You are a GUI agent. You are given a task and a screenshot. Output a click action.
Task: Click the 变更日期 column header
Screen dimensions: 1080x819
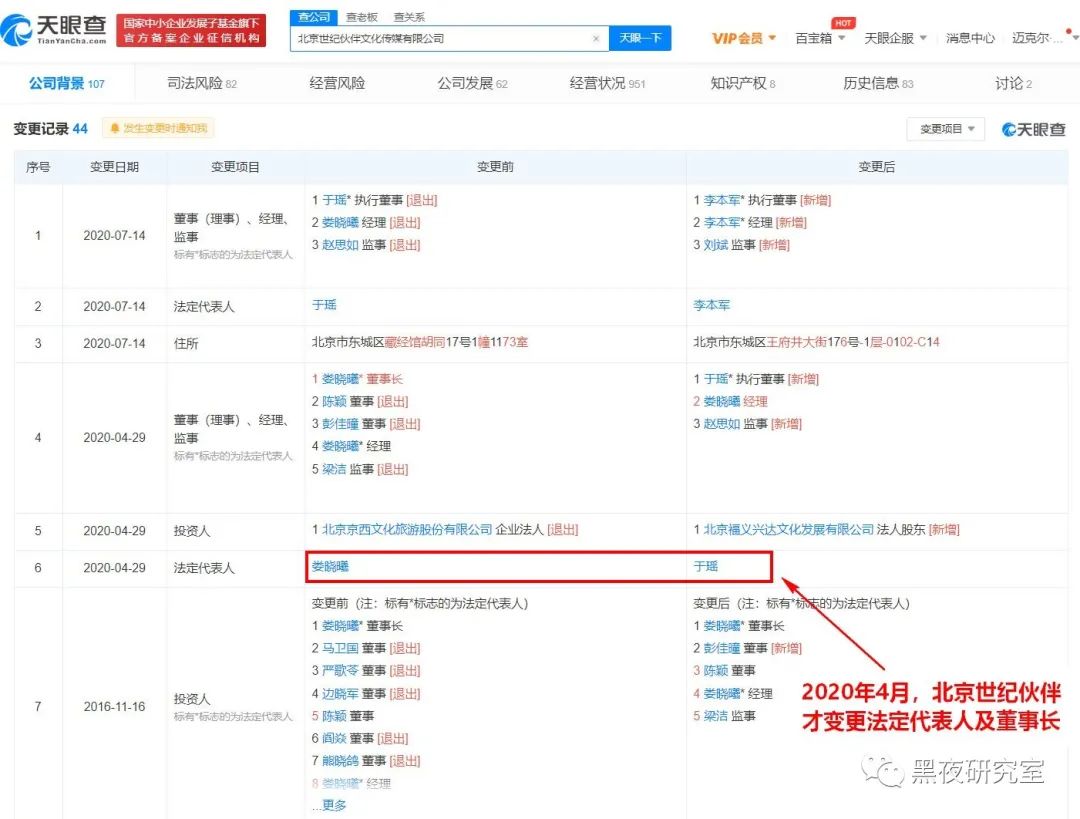tap(114, 167)
